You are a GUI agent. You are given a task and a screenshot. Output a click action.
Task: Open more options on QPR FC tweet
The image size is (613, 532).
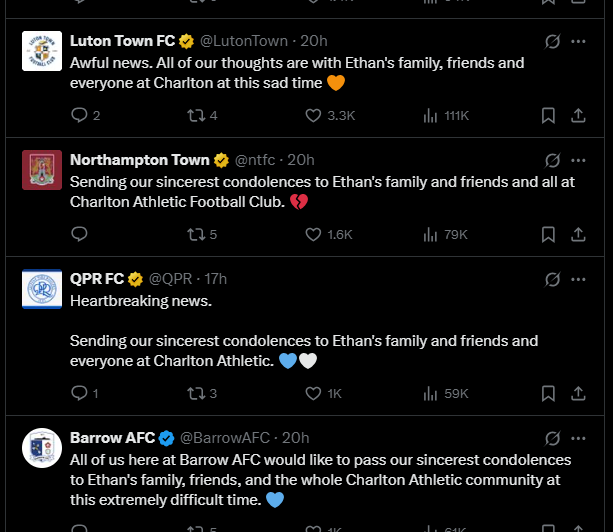[578, 279]
